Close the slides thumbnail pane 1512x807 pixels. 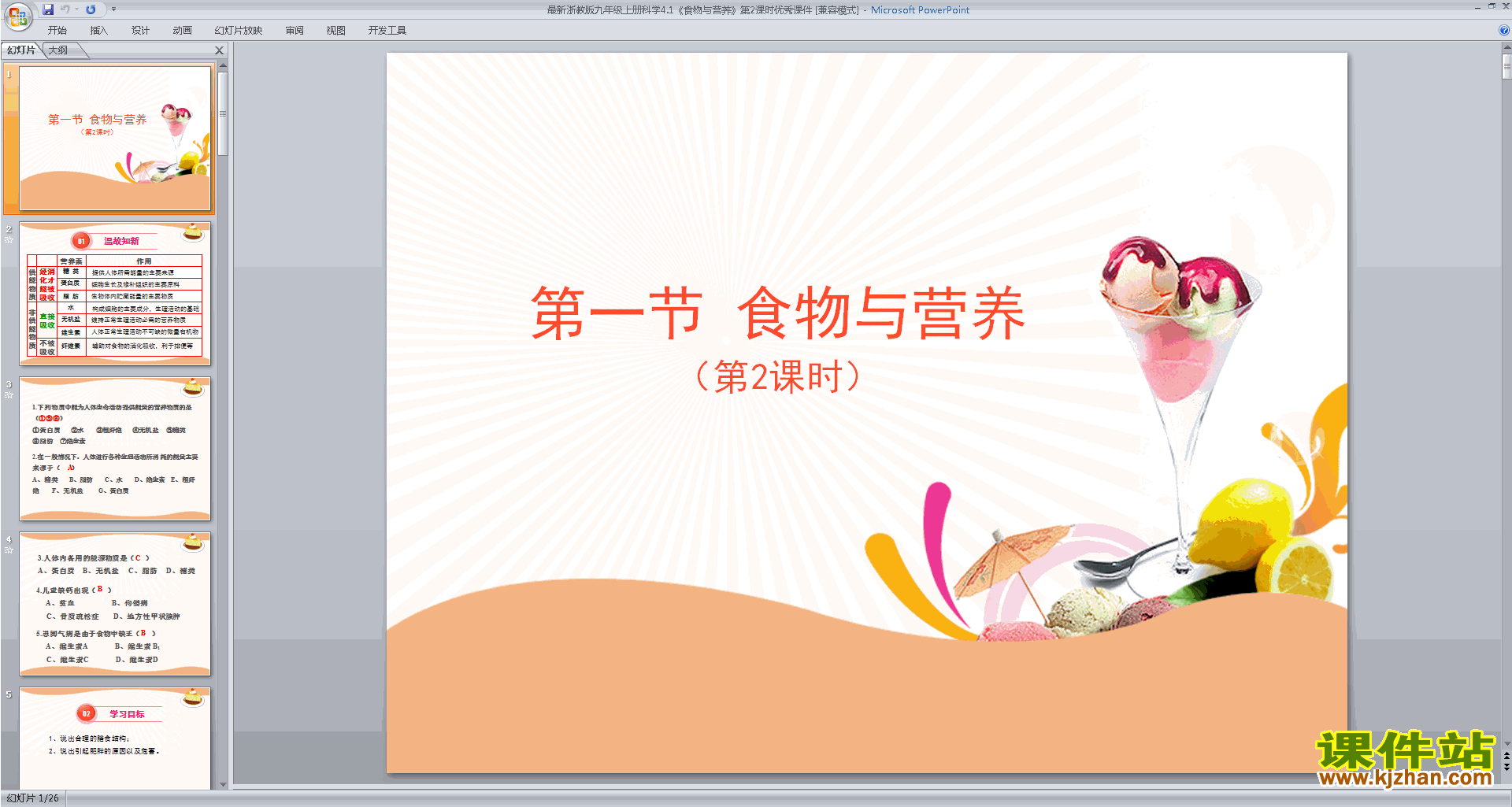(220, 50)
